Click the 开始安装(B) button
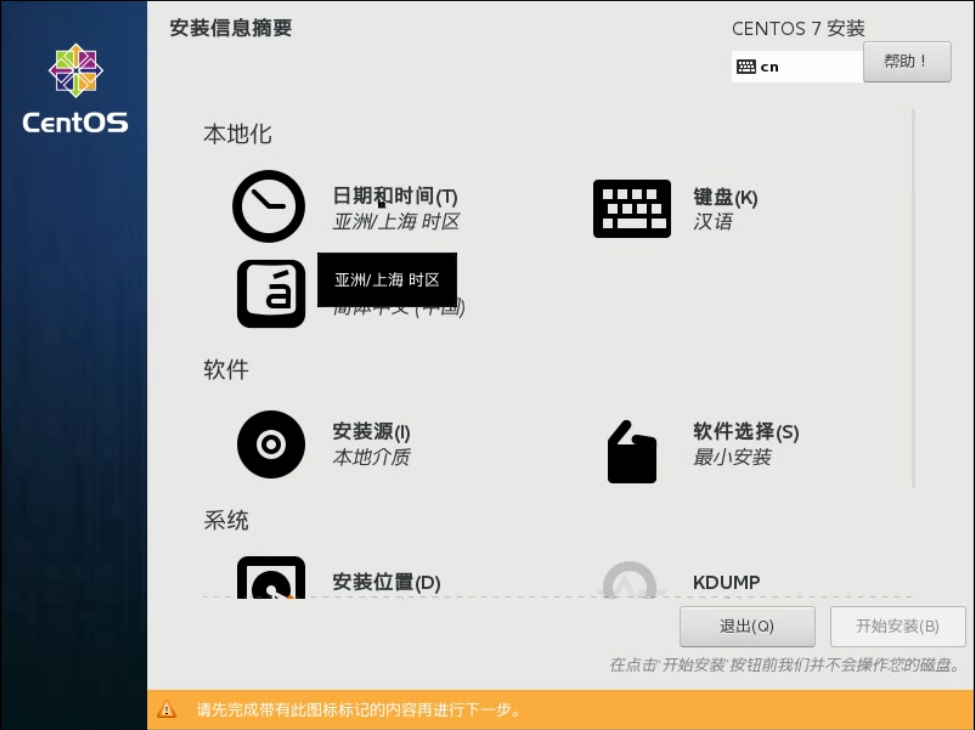Viewport: 975px width, 730px height. [x=897, y=627]
